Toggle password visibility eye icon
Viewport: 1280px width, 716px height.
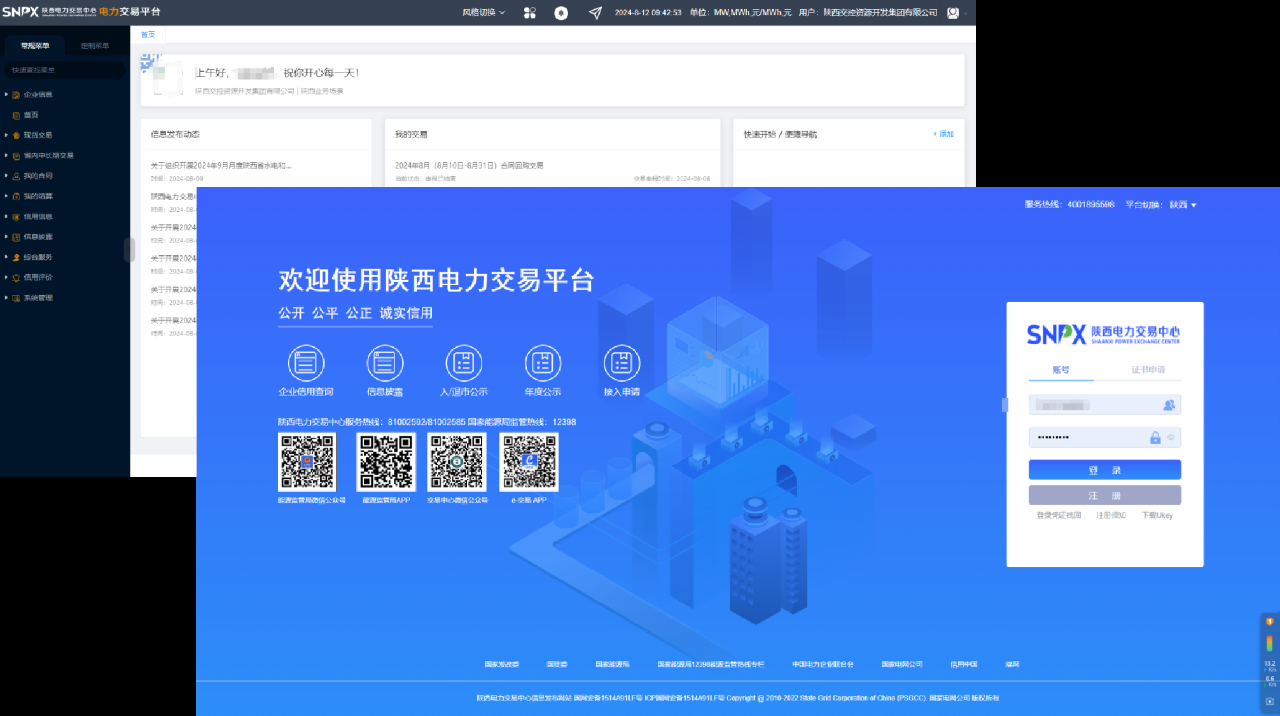pos(1171,437)
